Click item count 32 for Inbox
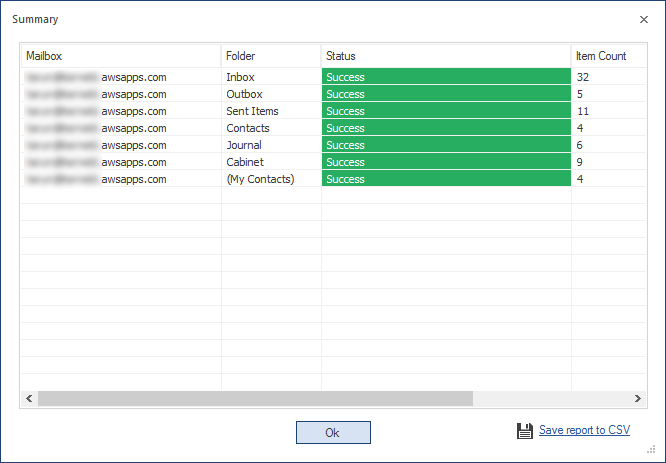Screen dimensions: 666x463 point(609,77)
